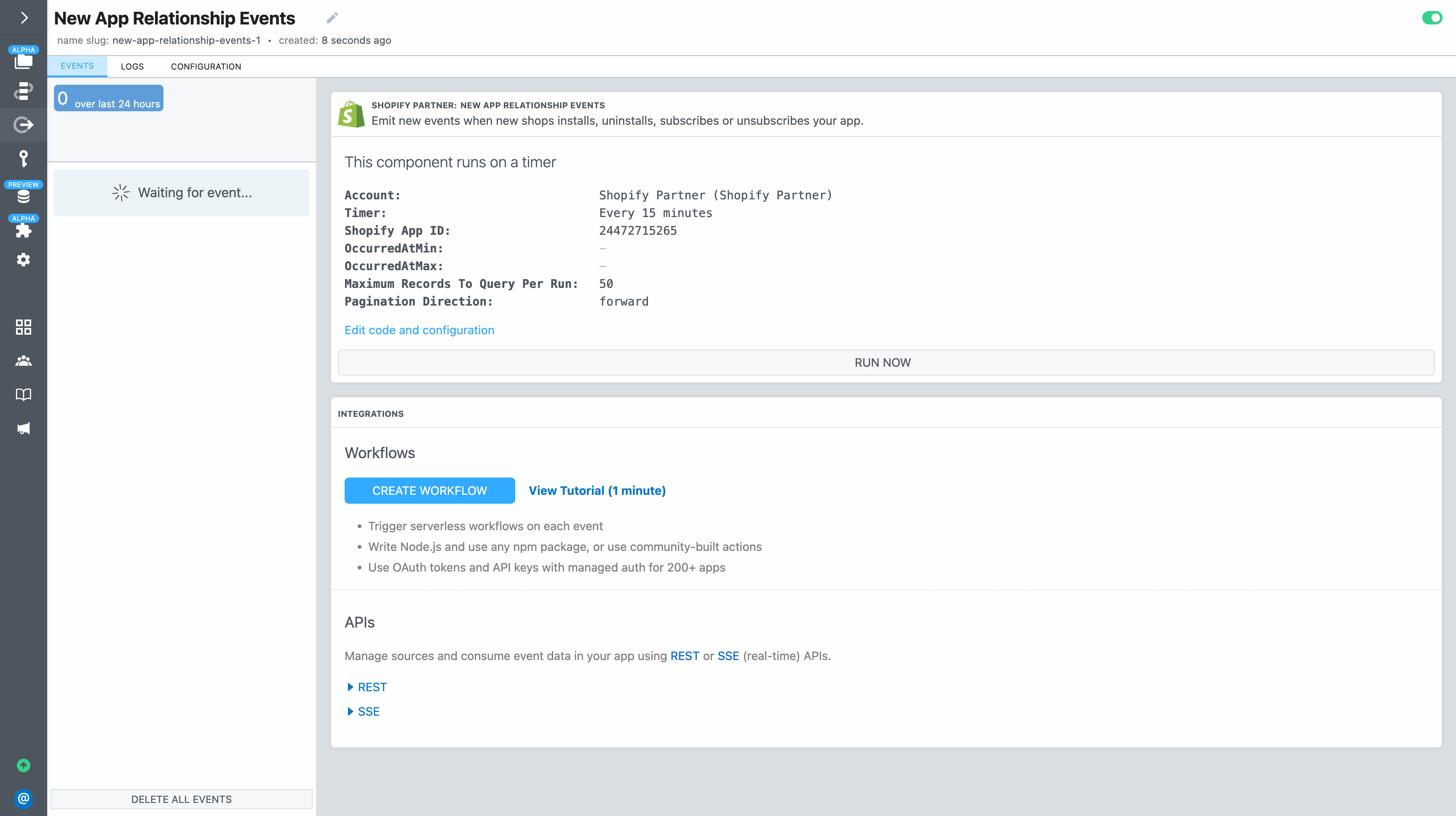
Task: Open Settings using the gear icon
Action: pos(23,259)
